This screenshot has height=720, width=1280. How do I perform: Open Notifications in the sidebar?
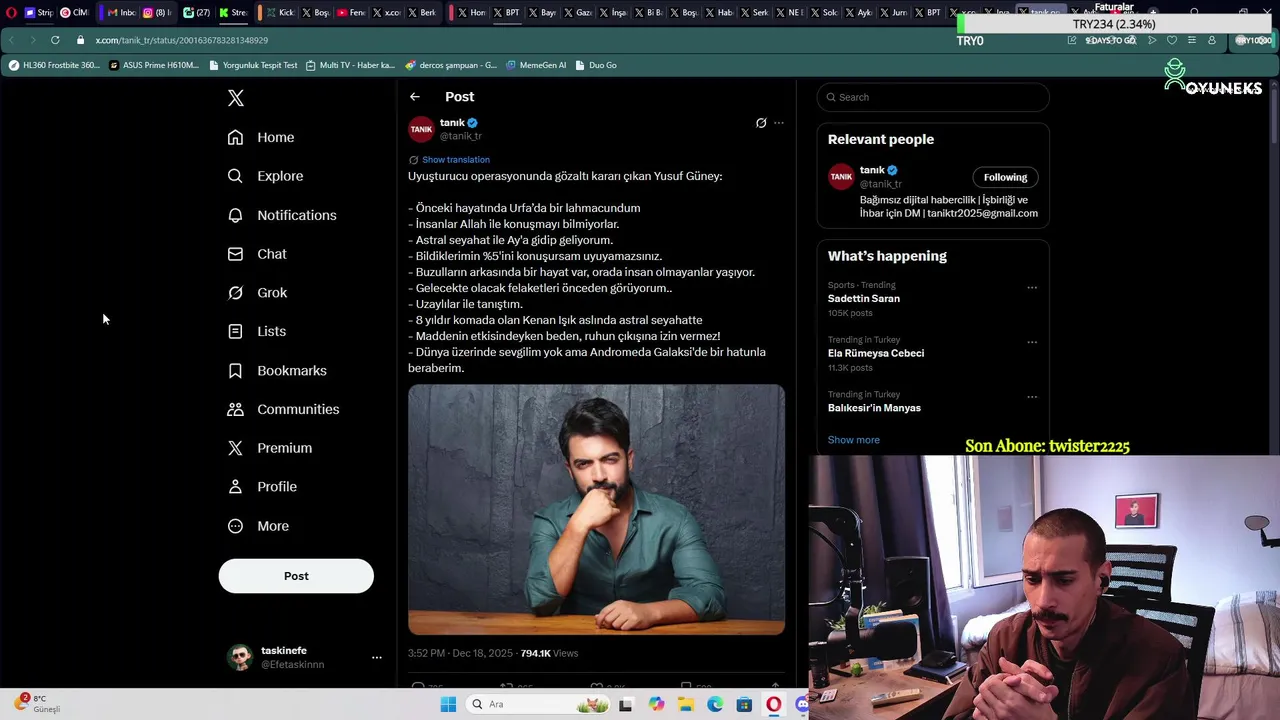coord(282,215)
